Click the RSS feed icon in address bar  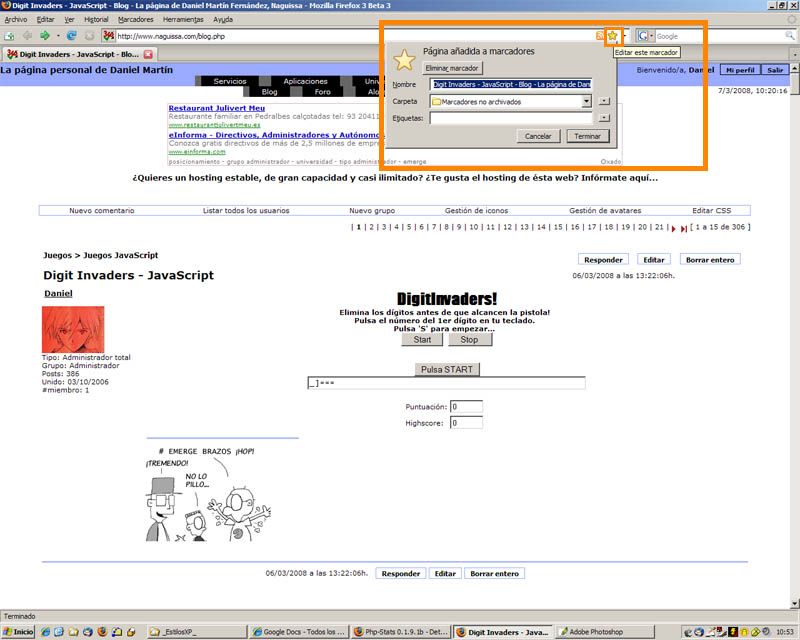pyautogui.click(x=600, y=35)
